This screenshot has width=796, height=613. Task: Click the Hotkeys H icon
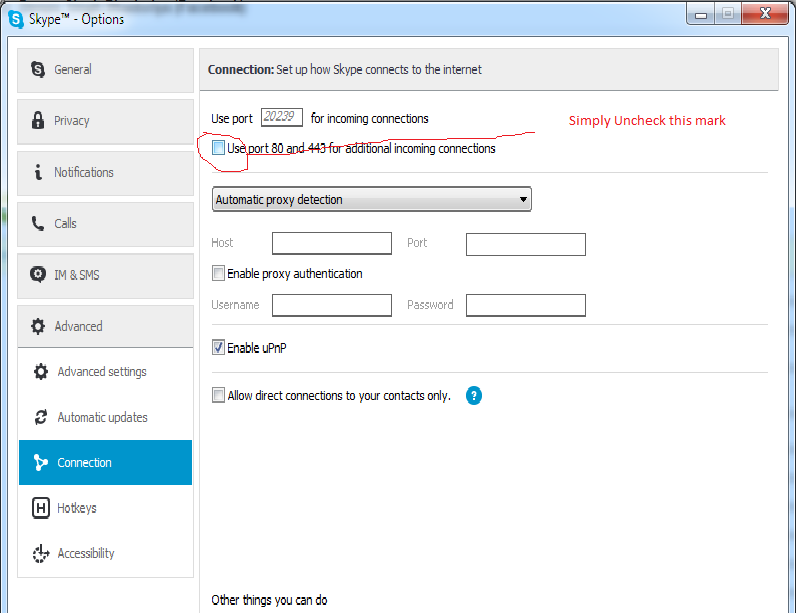pyautogui.click(x=41, y=508)
